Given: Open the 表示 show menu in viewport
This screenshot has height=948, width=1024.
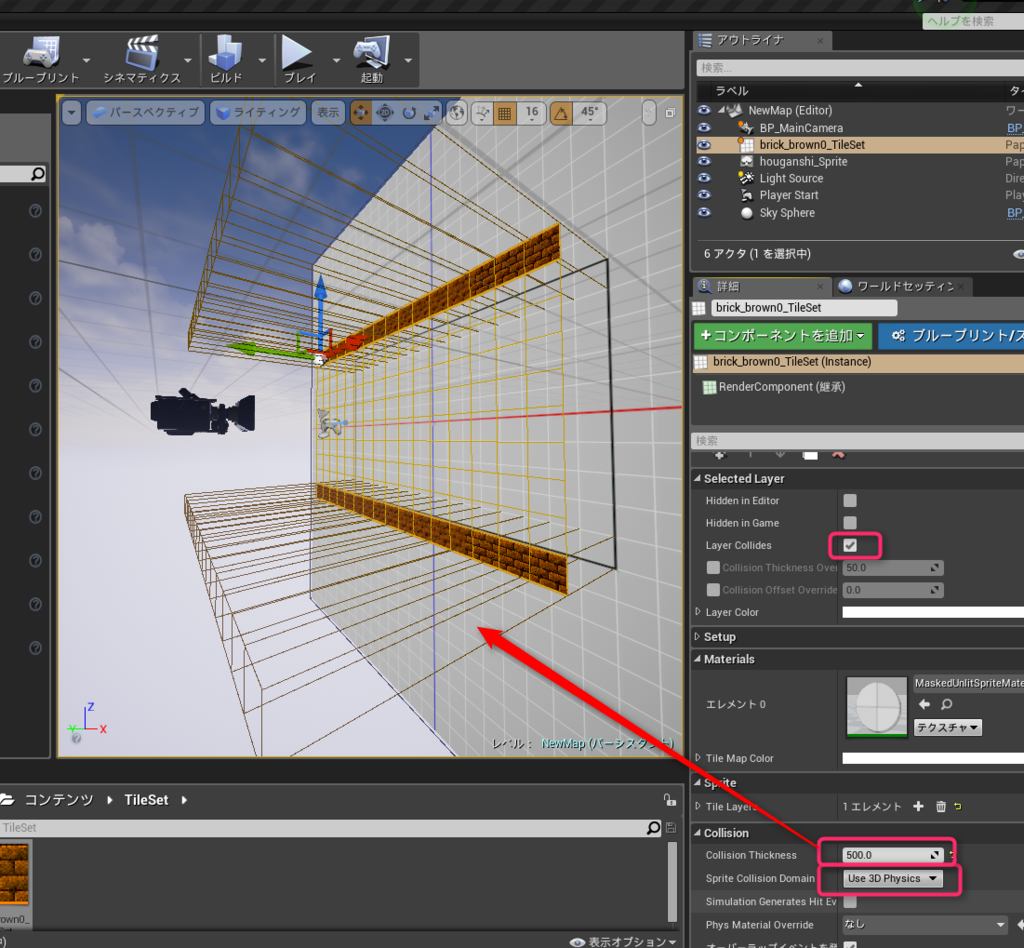Looking at the screenshot, I should coord(328,113).
